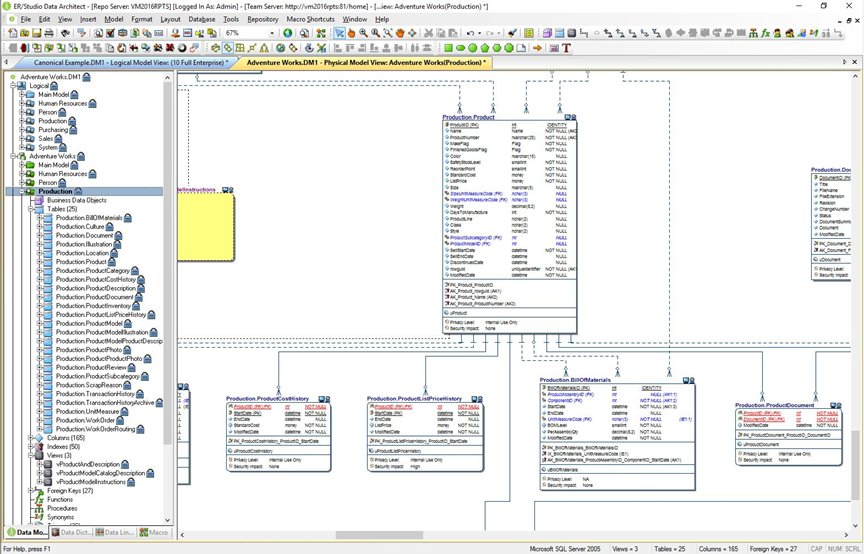Click the Copy icon next to scissors
The width and height of the screenshot is (864, 554).
click(x=441, y=33)
